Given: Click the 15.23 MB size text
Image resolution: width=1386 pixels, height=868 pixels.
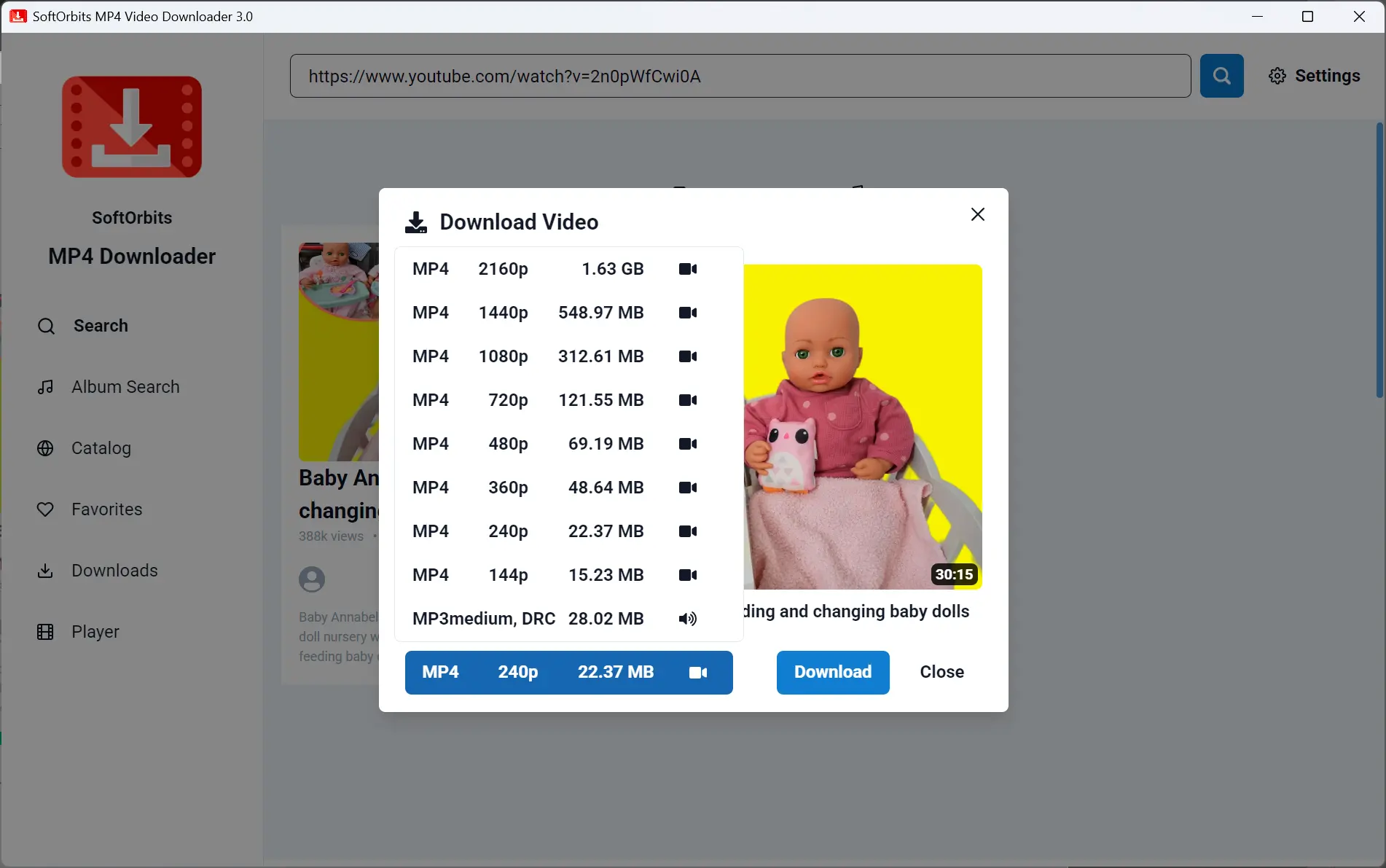Looking at the screenshot, I should click(606, 575).
